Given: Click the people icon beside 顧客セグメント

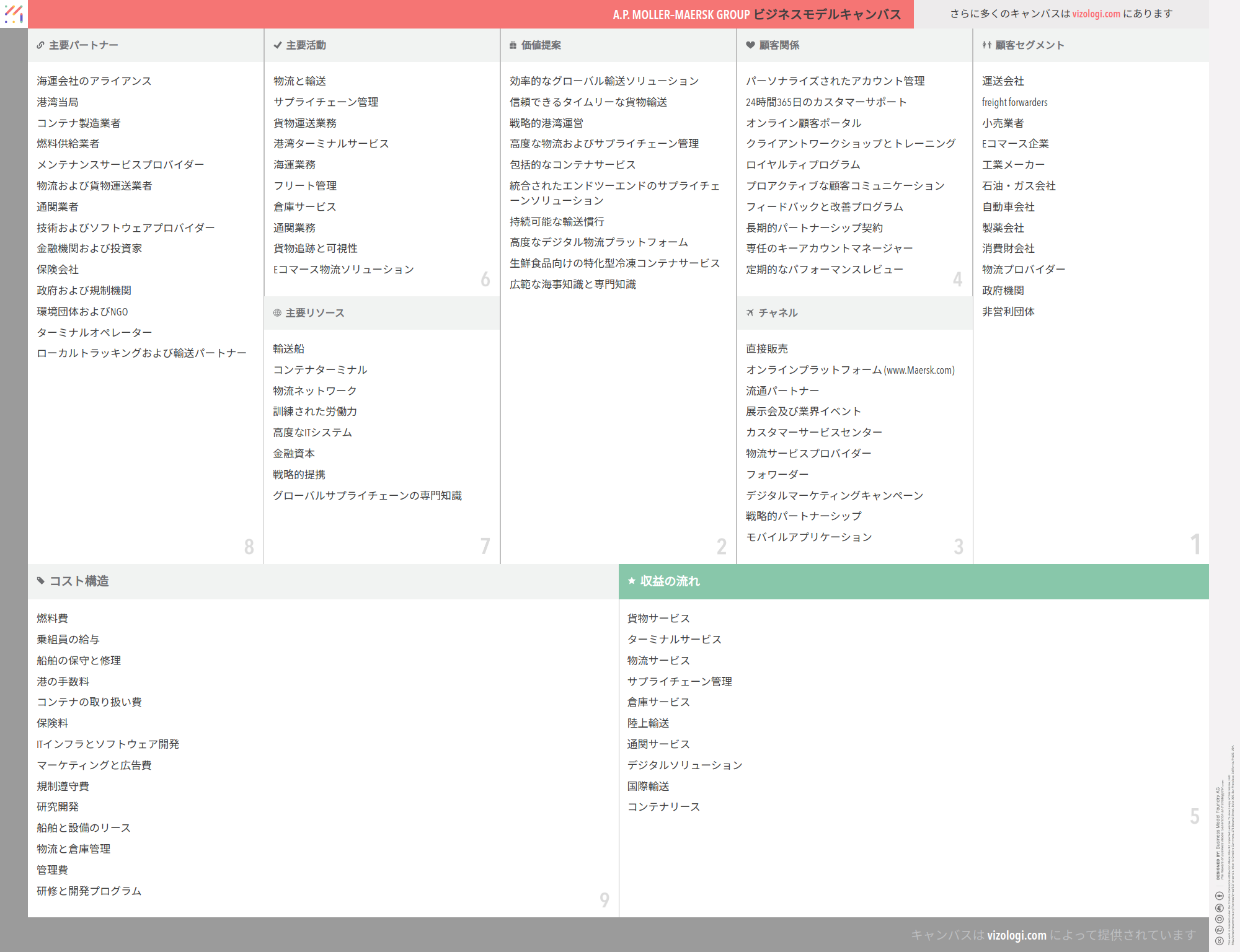Looking at the screenshot, I should 986,45.
